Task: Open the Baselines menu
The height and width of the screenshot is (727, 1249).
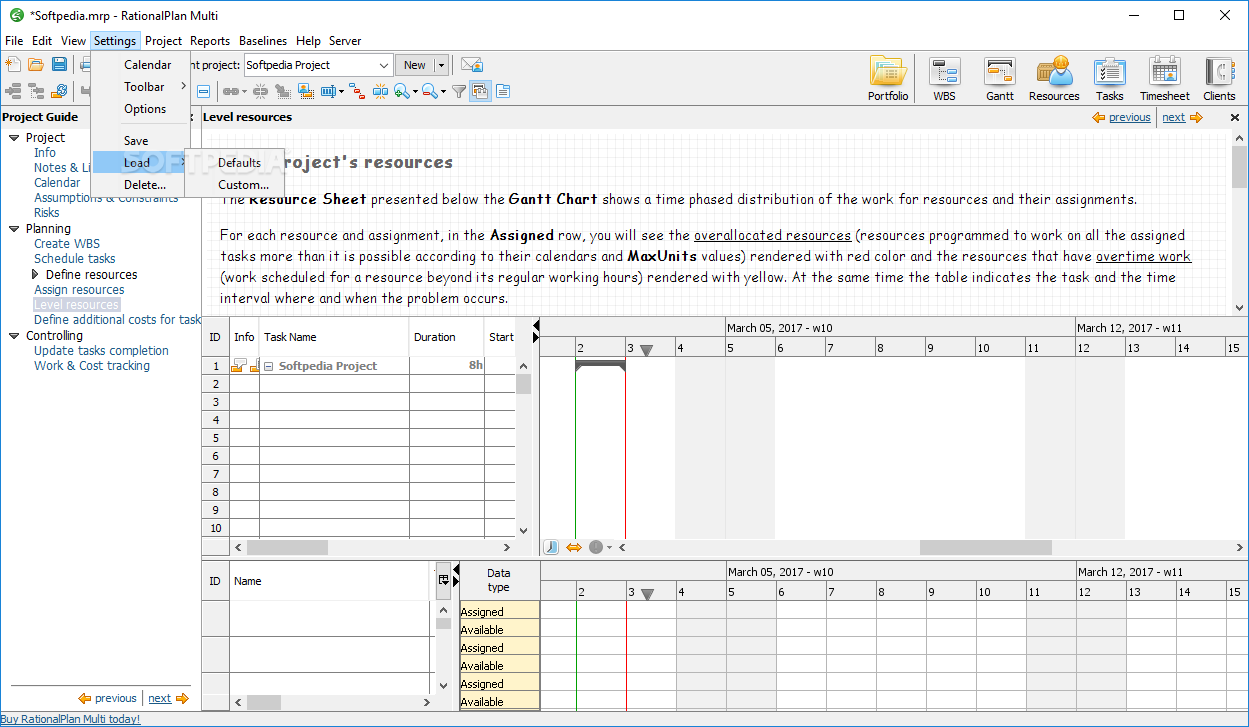Action: pos(263,41)
